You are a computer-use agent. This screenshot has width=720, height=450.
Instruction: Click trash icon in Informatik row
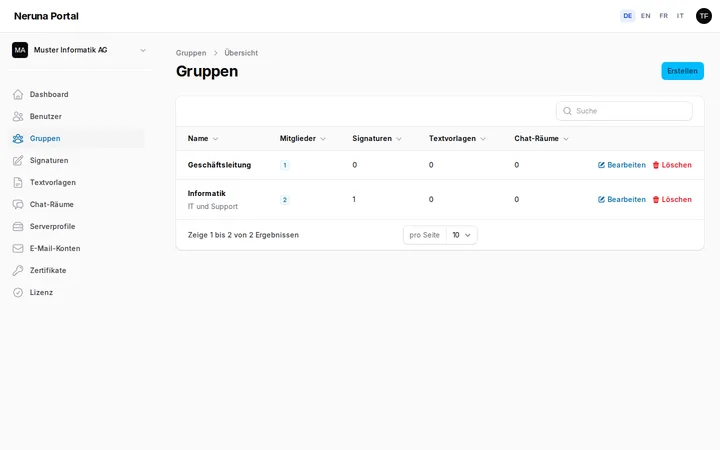tap(656, 199)
